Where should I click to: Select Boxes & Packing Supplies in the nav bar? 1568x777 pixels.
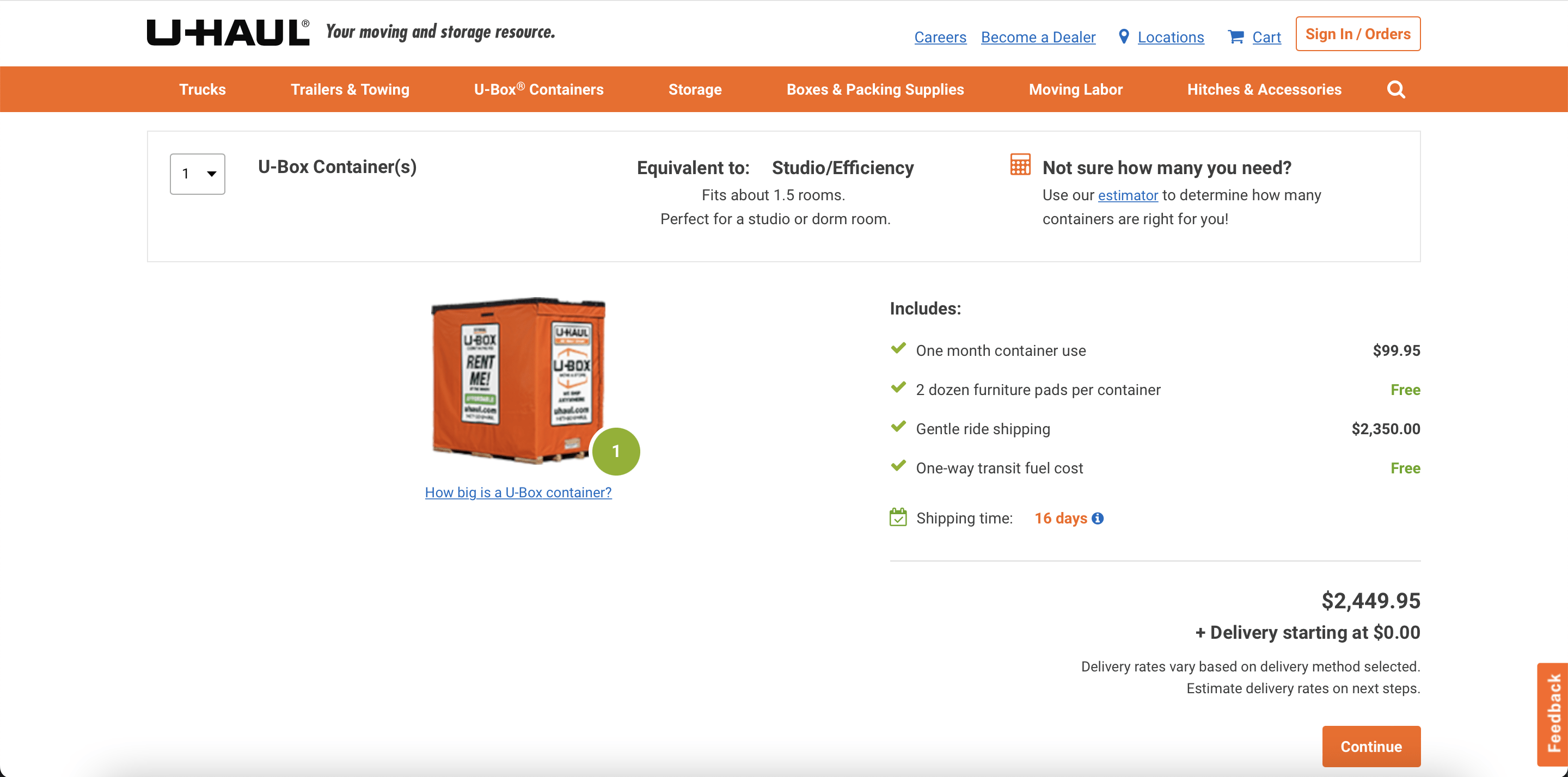875,89
